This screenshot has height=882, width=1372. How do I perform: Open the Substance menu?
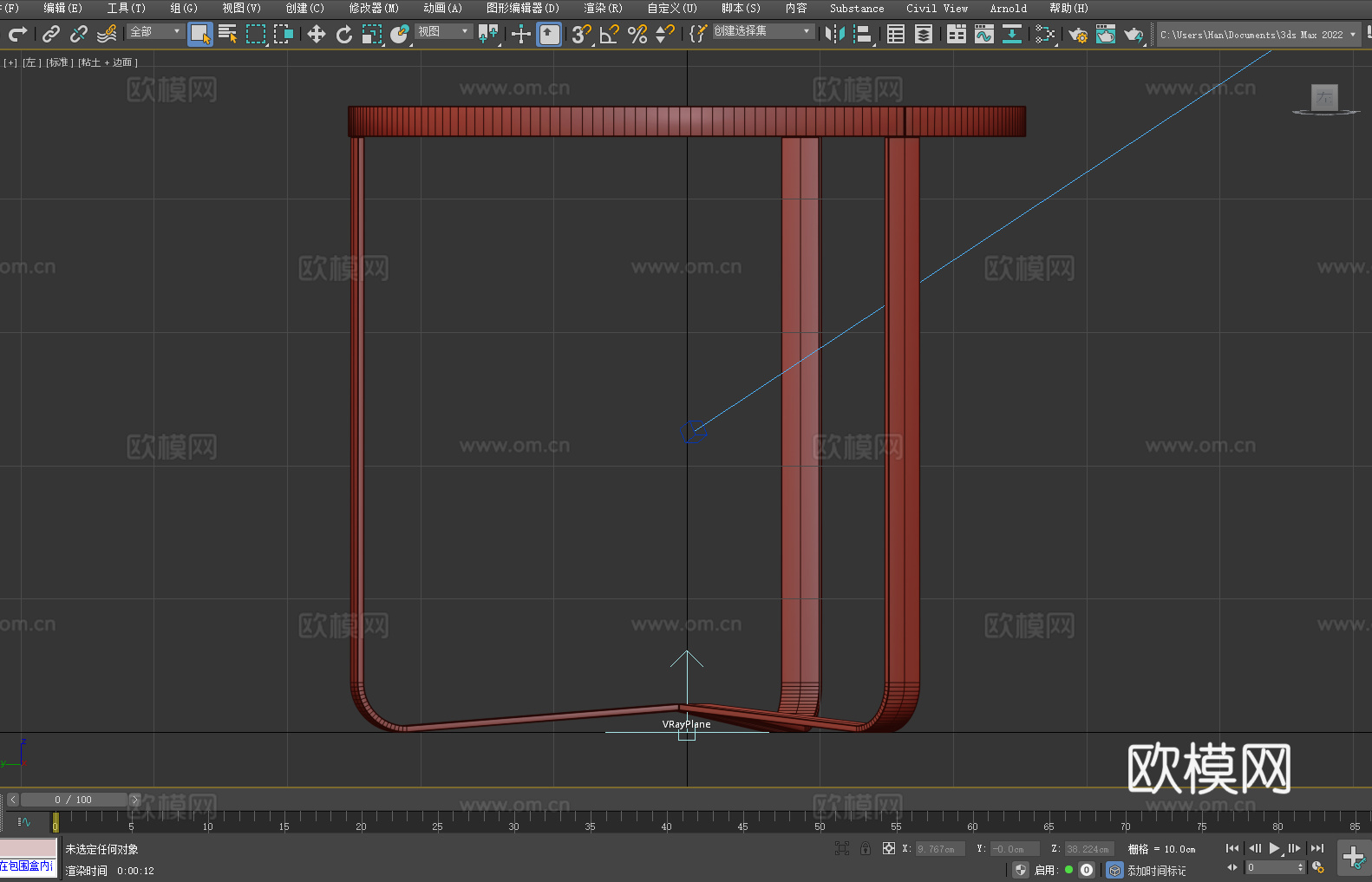point(857,8)
